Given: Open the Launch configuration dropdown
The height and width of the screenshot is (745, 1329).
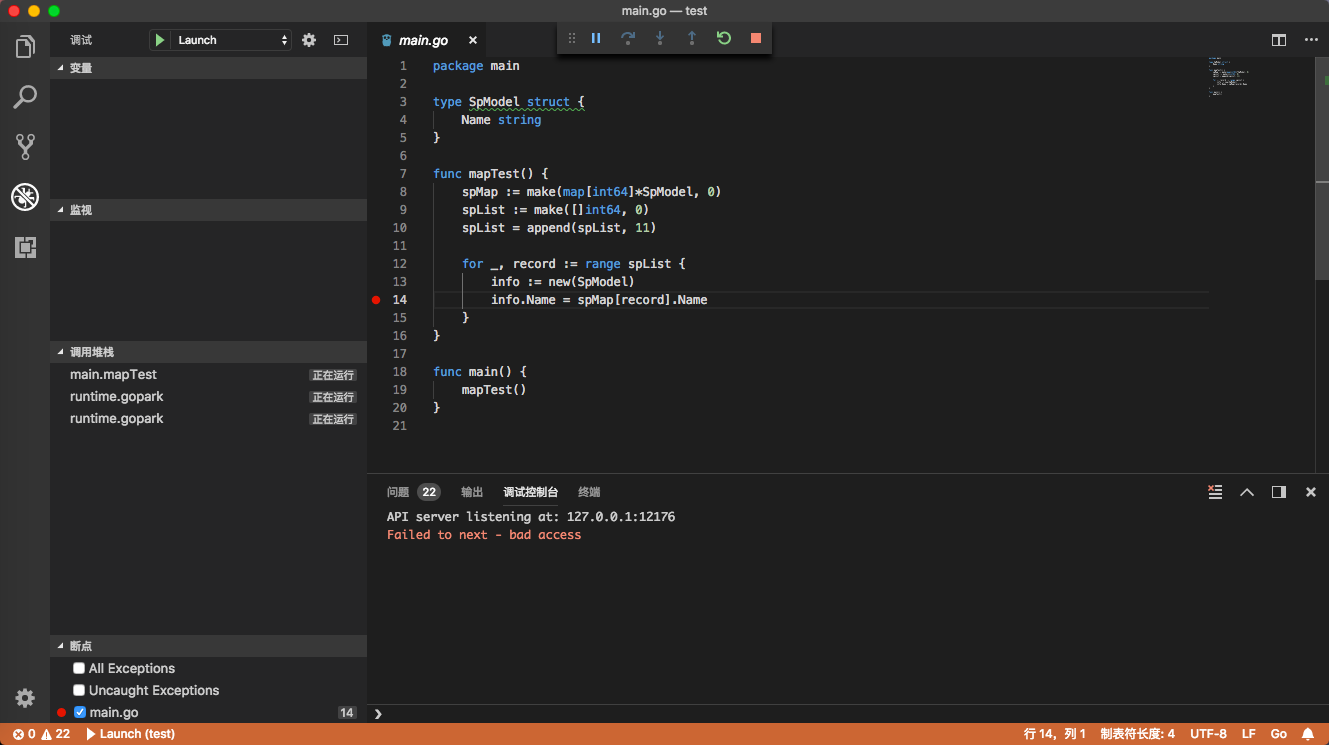Looking at the screenshot, I should (233, 40).
